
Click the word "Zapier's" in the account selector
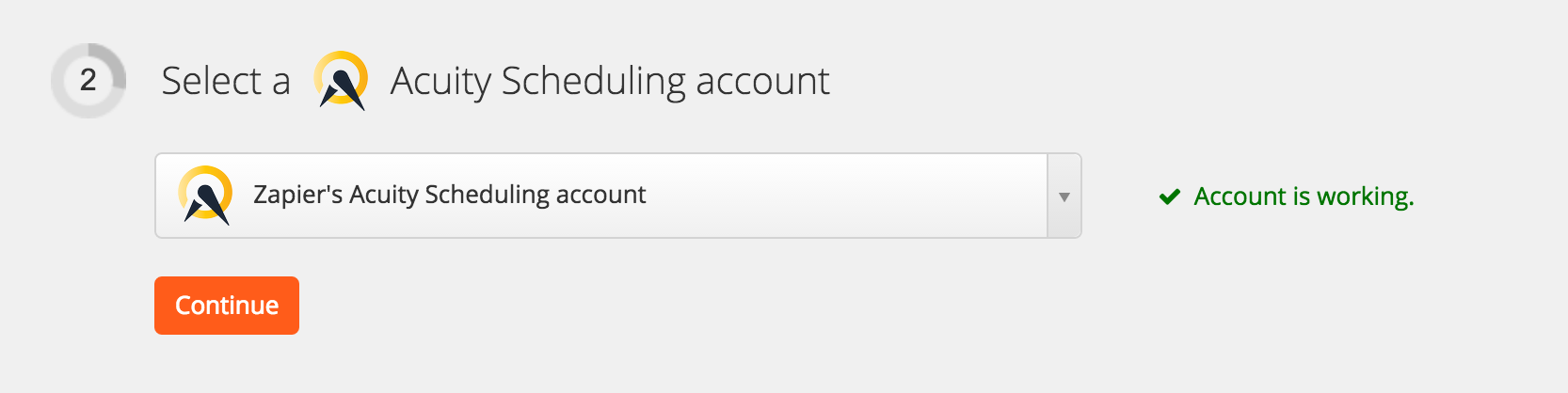297,195
